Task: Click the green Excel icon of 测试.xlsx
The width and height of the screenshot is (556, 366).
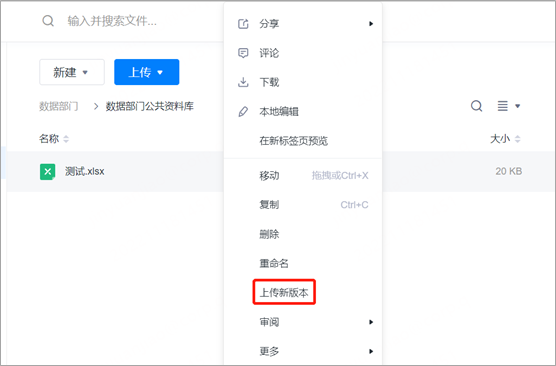Action: 48,172
